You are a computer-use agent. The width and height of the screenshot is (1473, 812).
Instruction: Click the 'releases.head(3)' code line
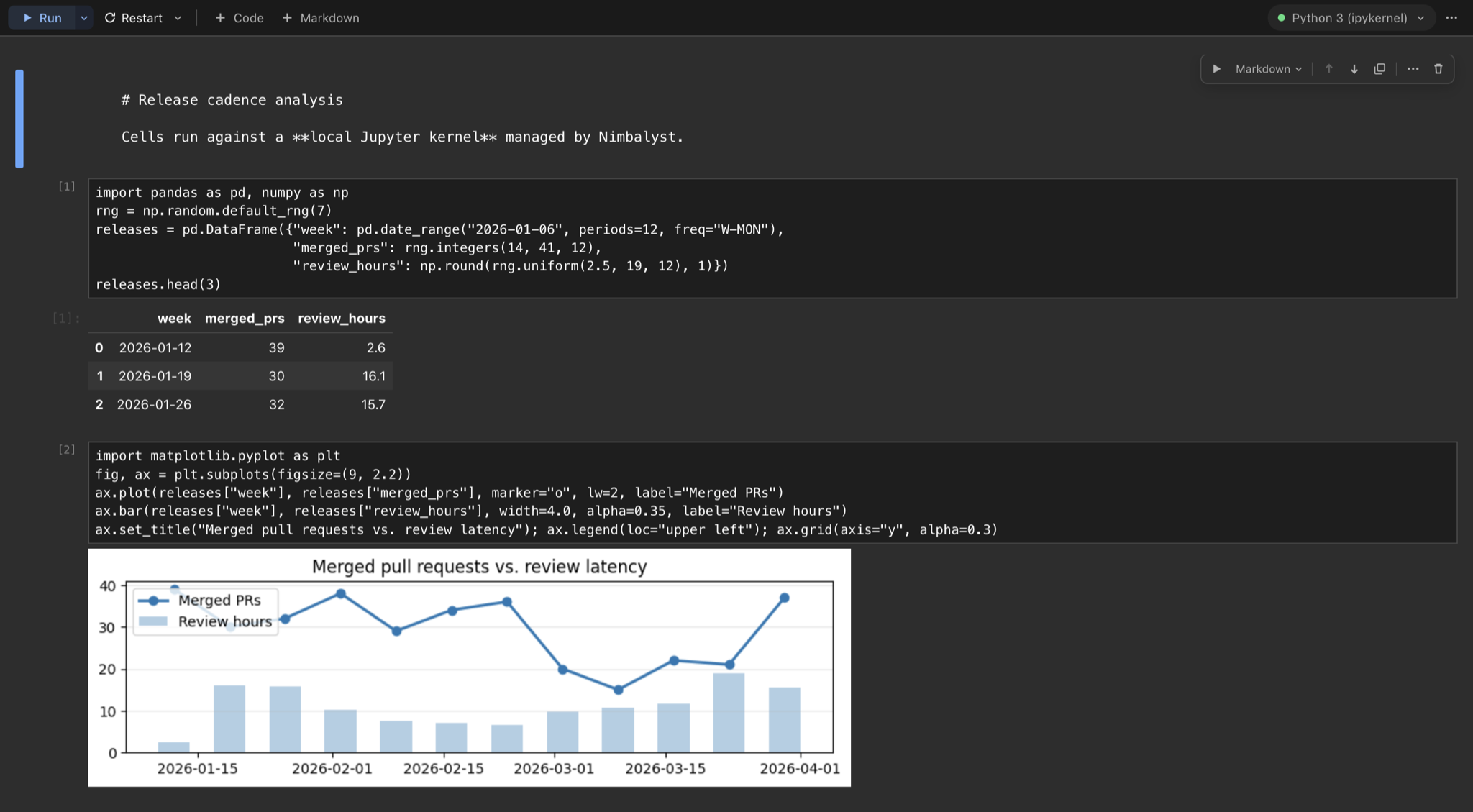[x=158, y=285]
